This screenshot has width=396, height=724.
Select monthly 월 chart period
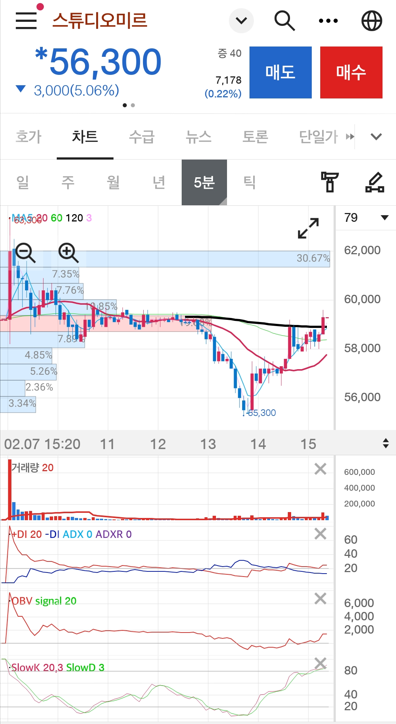coord(113,183)
